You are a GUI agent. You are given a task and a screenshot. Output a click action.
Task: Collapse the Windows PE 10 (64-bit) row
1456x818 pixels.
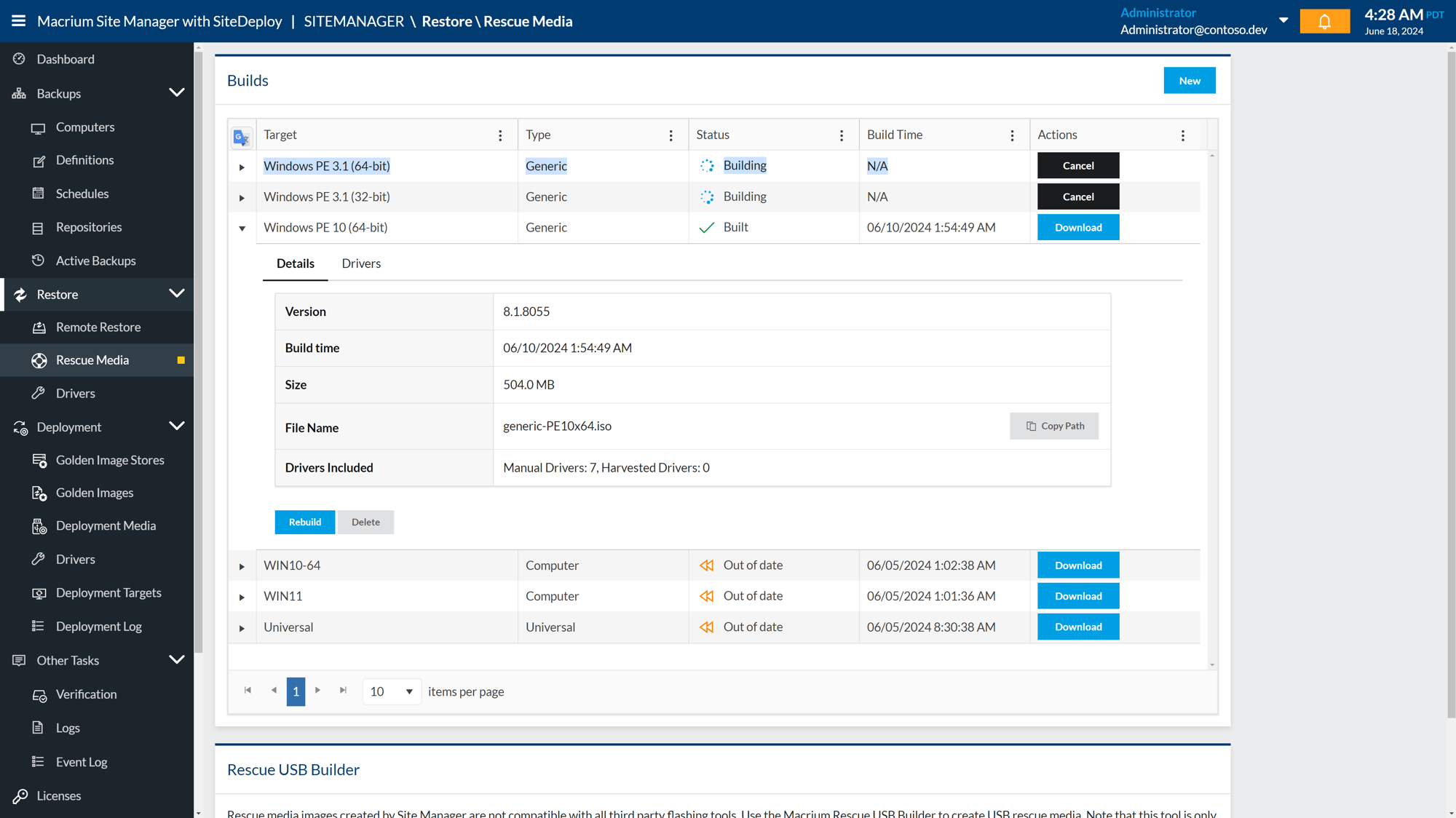click(242, 229)
